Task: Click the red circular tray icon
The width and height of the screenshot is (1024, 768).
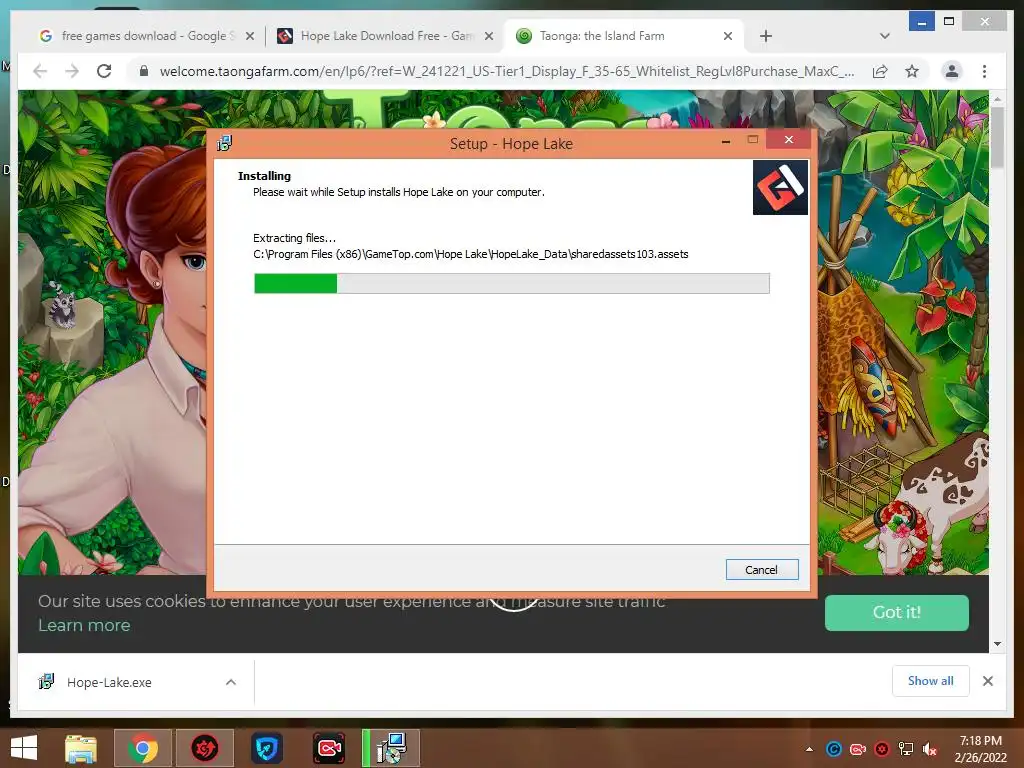Action: [x=882, y=749]
